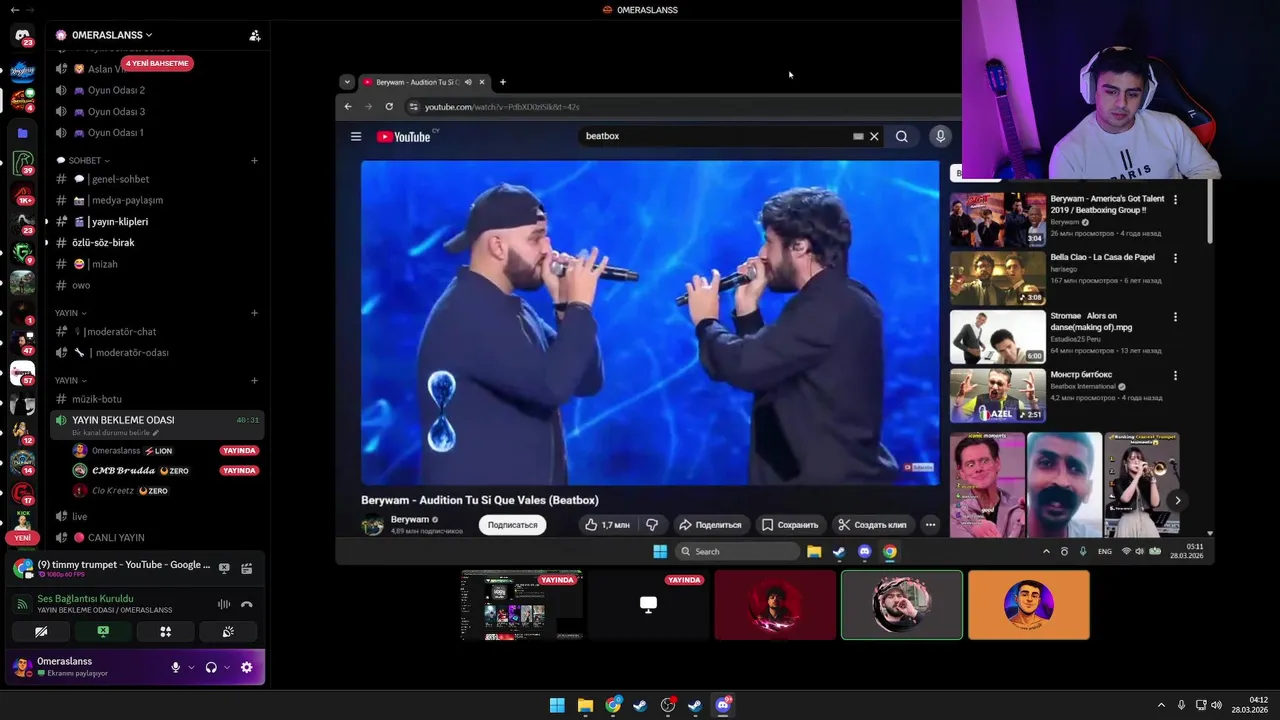
Task: Open Berywam America's Got Talent video thumbnail
Action: click(997, 219)
